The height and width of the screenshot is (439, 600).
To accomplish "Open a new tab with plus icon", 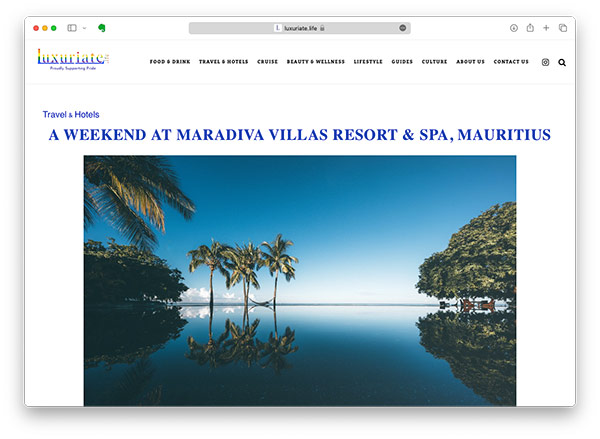I will 546,28.
